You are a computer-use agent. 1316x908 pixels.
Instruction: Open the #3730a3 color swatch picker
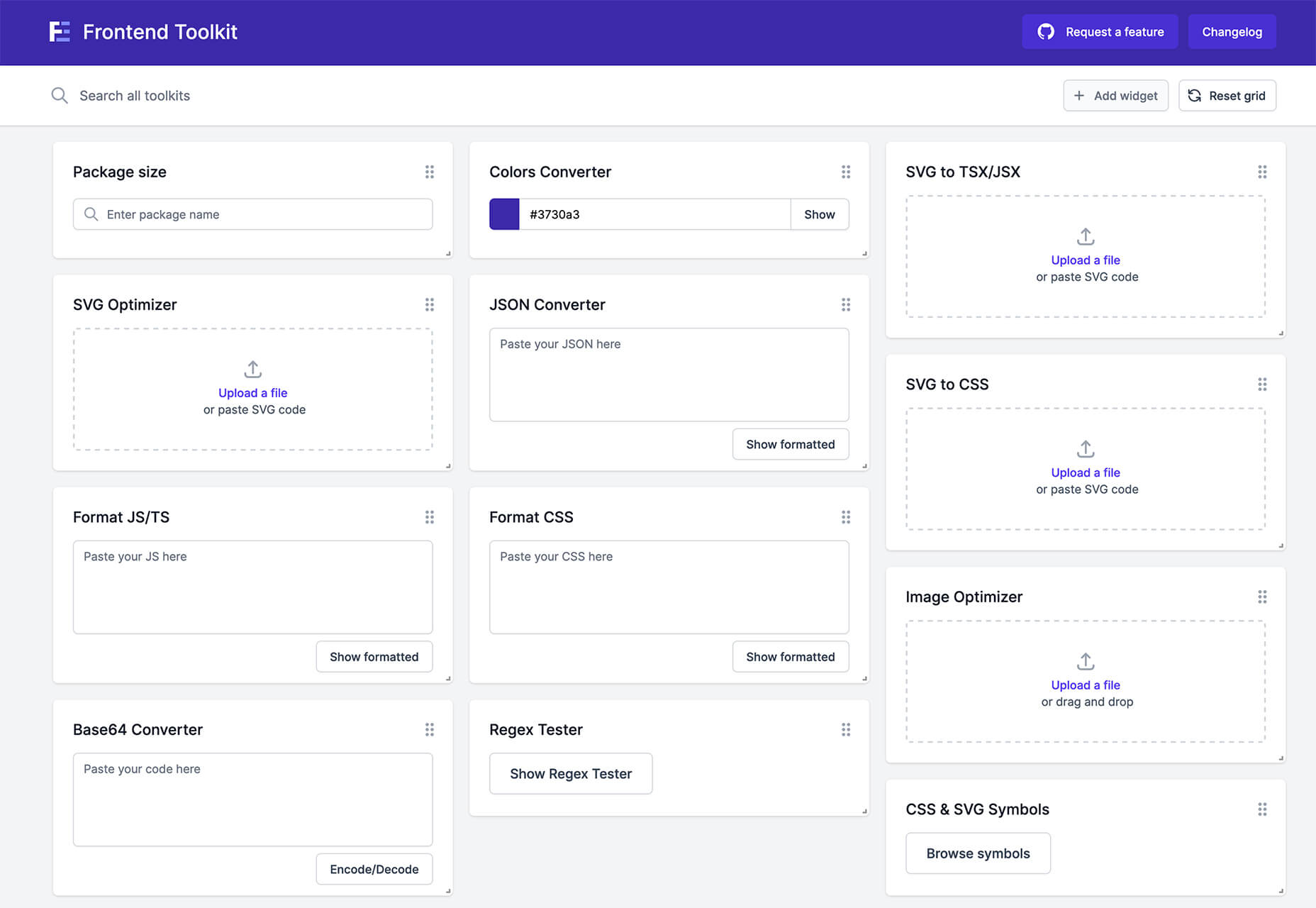(504, 214)
